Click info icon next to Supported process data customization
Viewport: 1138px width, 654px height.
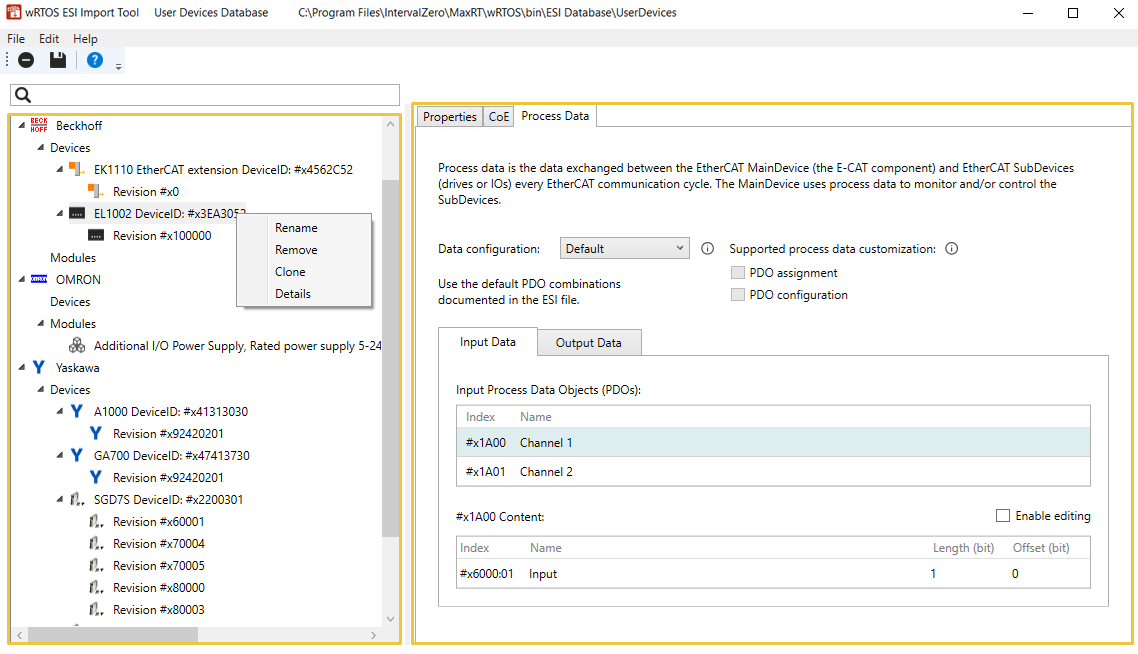pos(951,249)
